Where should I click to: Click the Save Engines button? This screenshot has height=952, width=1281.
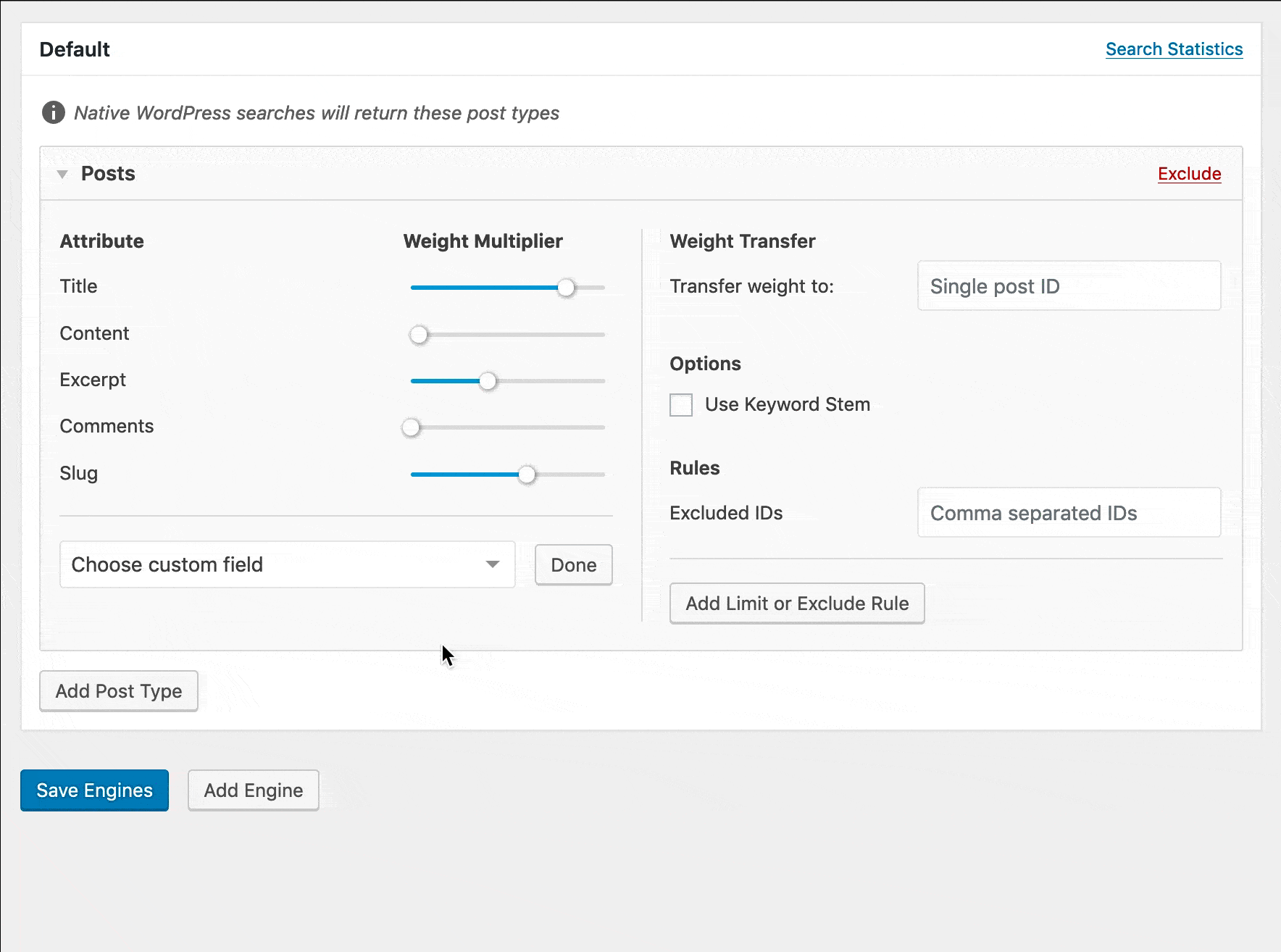(x=94, y=790)
